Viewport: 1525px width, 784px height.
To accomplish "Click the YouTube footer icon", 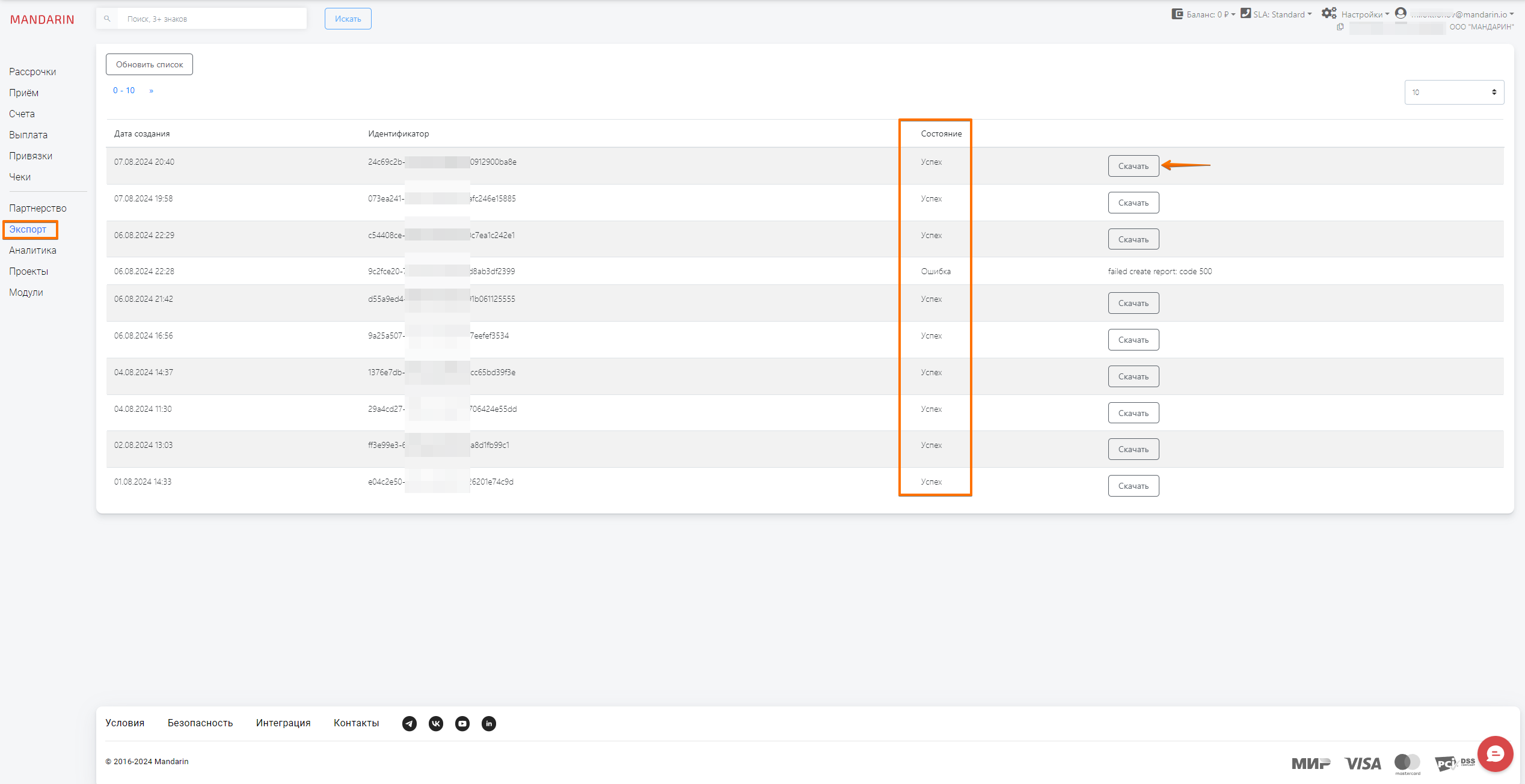I will pos(462,723).
